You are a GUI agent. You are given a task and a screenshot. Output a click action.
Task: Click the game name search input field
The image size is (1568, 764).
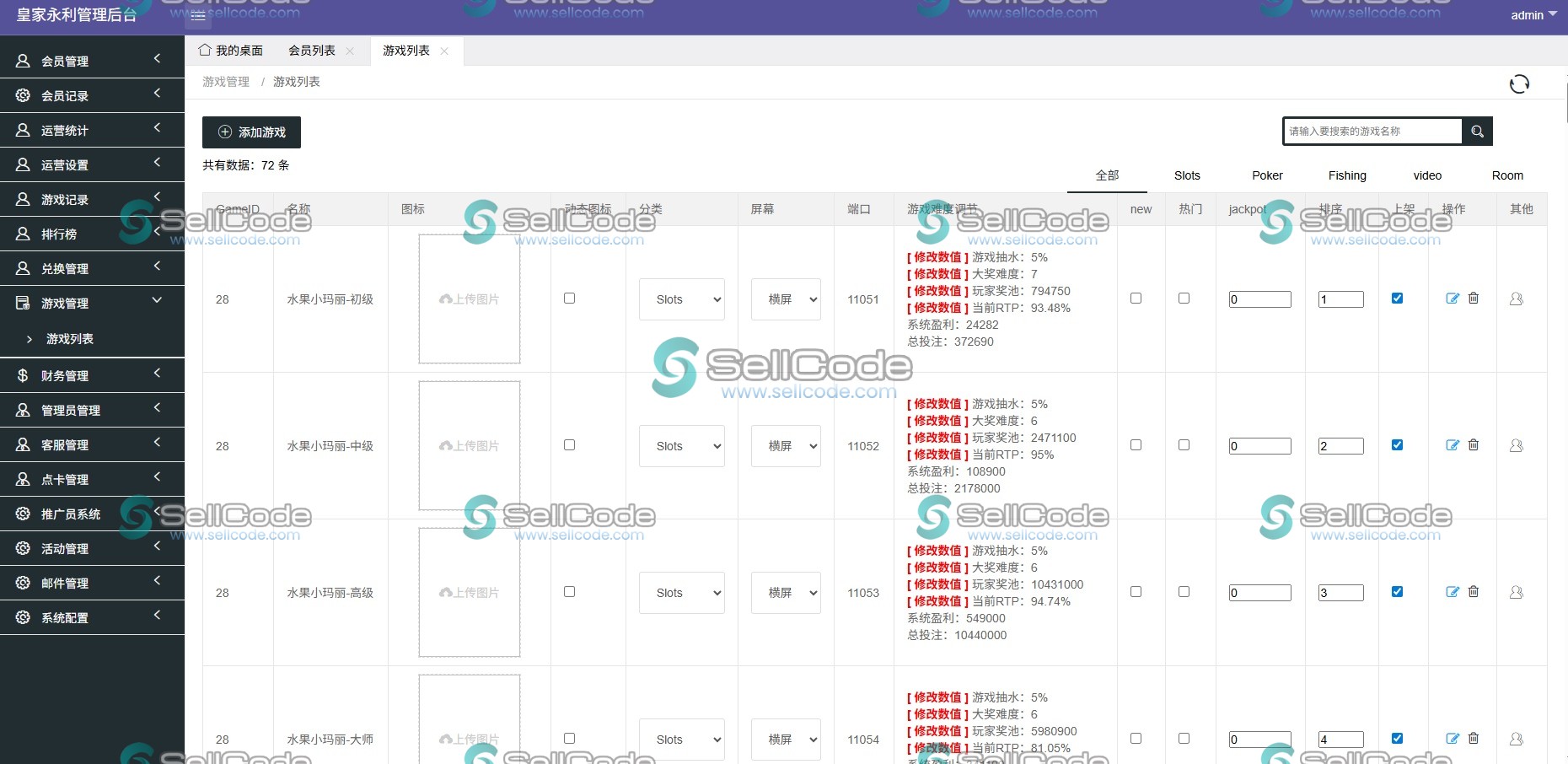point(1372,131)
